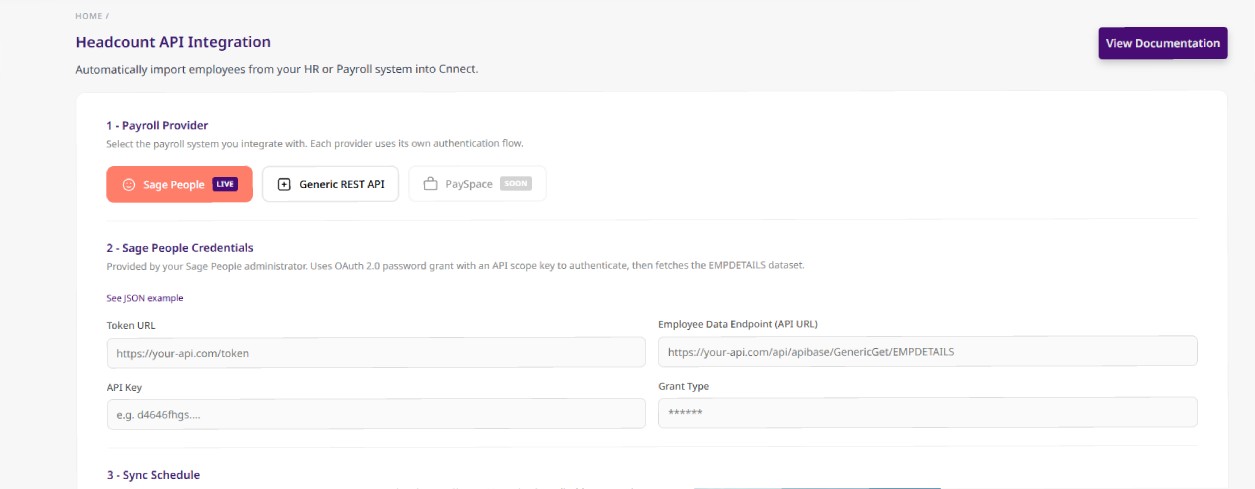1255x489 pixels.
Task: Click the '2 - Sage People Credentials' heading
Action: (180, 247)
